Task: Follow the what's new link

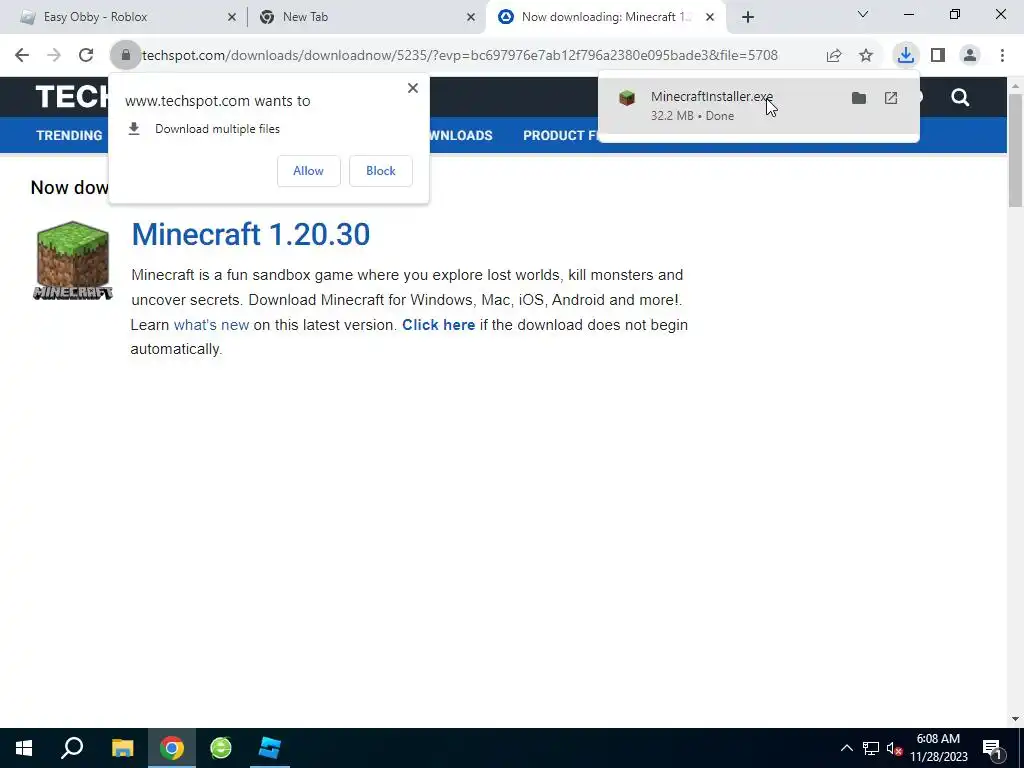Action: (211, 325)
